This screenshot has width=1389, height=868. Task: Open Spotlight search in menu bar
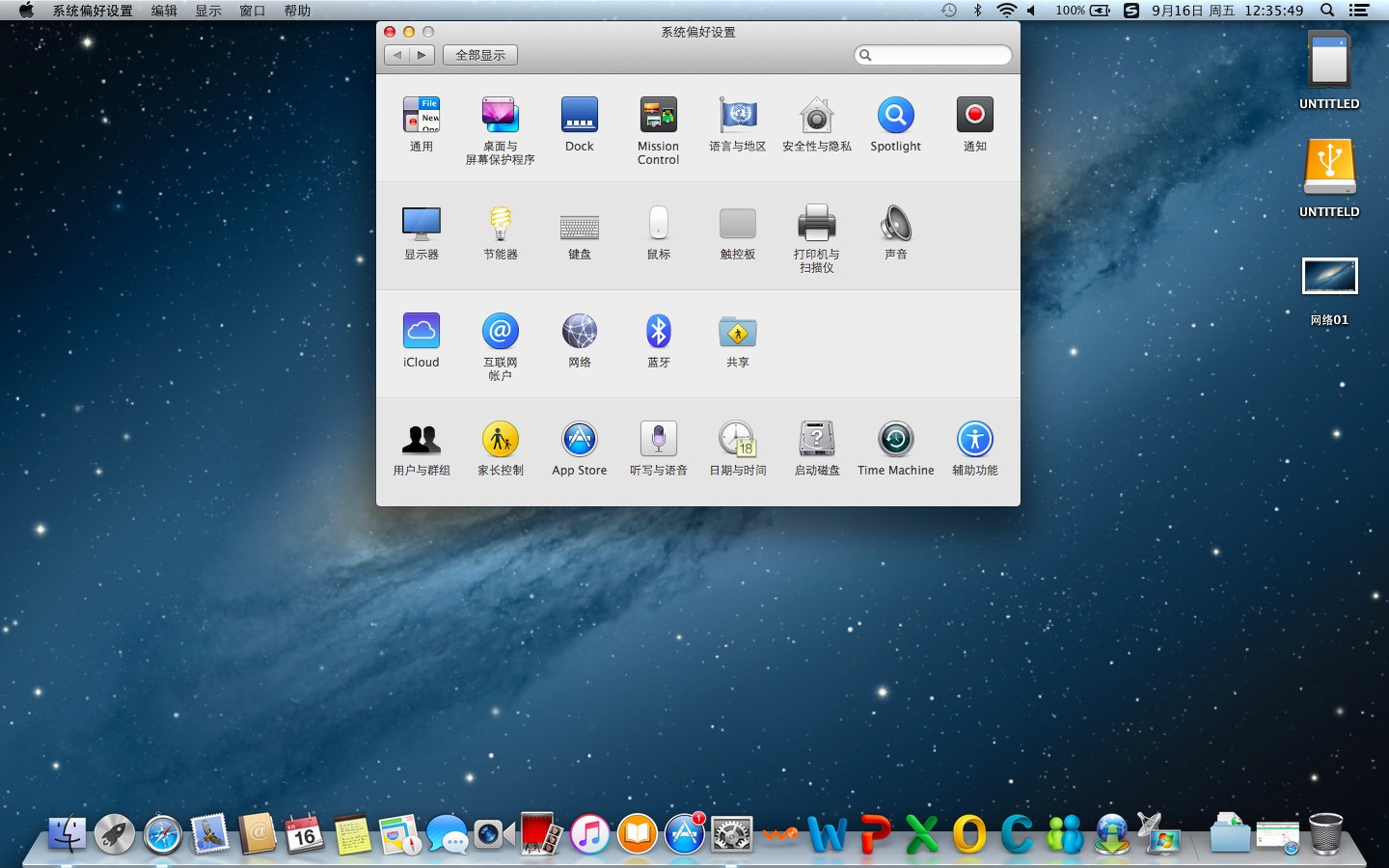[1327, 11]
